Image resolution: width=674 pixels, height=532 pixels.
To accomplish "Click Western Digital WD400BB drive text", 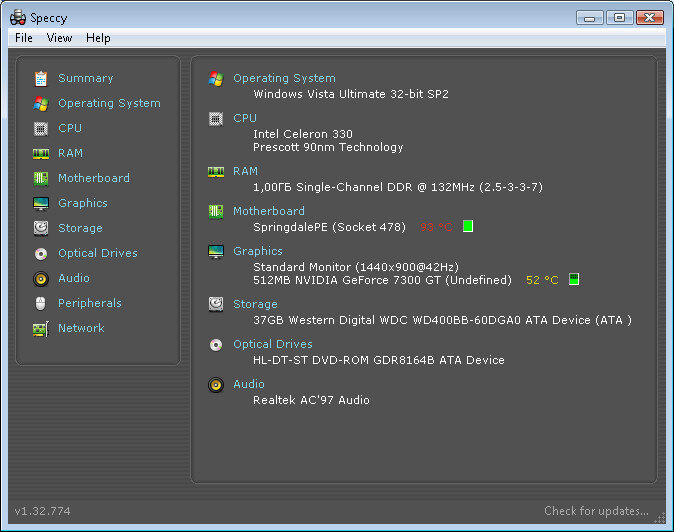I will click(x=443, y=320).
